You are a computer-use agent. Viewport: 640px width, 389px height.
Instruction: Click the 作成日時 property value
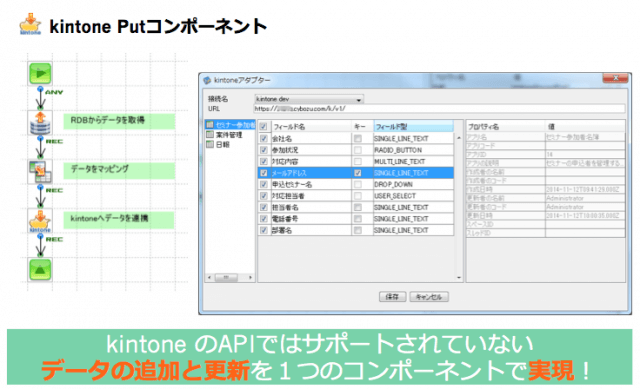[x=585, y=189]
